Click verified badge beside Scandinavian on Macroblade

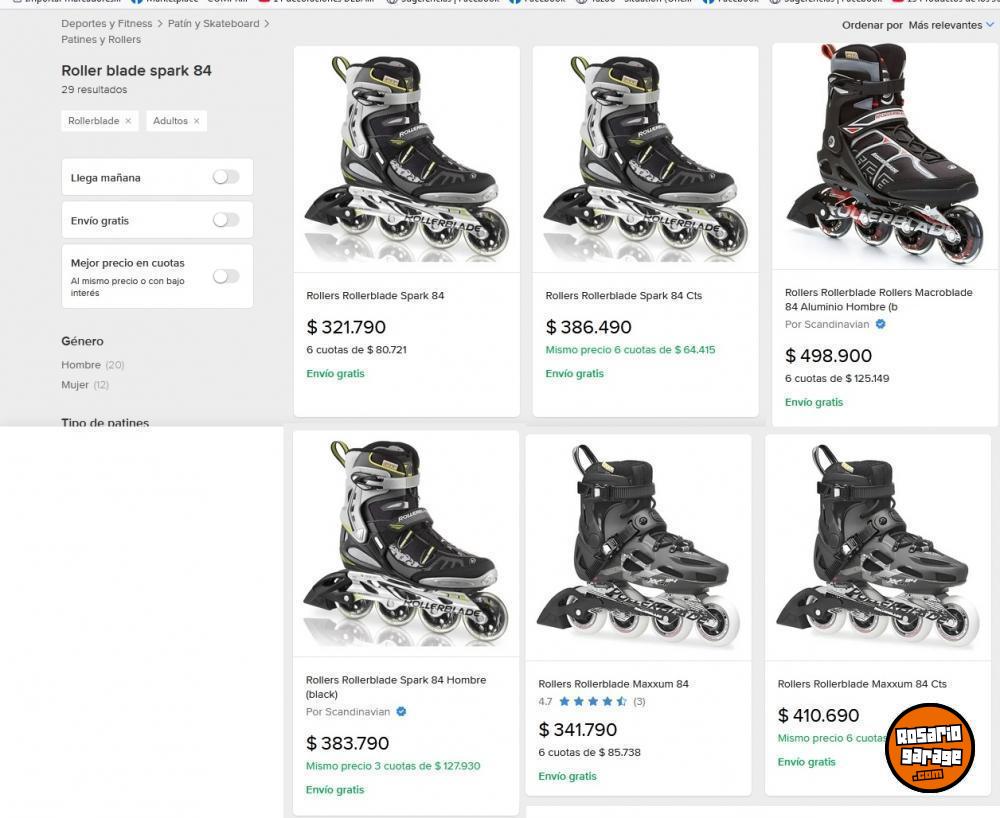(880, 324)
